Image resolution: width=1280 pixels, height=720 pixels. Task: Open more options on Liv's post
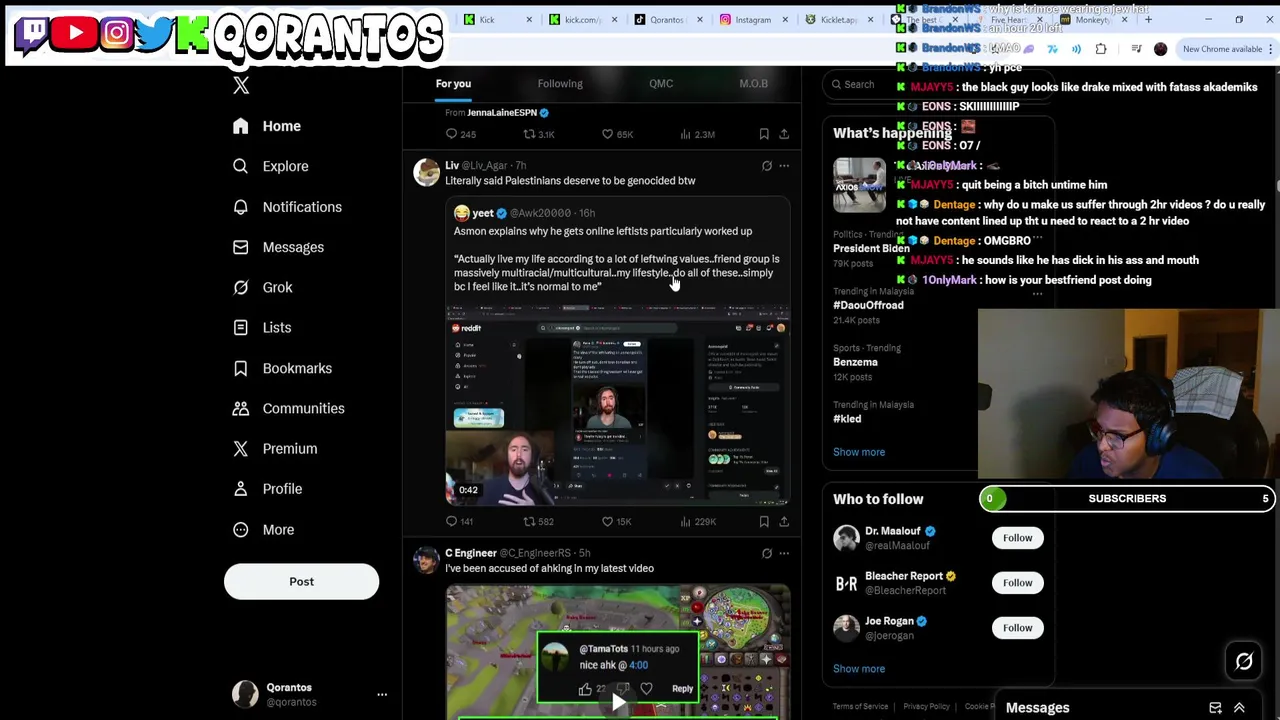point(784,166)
